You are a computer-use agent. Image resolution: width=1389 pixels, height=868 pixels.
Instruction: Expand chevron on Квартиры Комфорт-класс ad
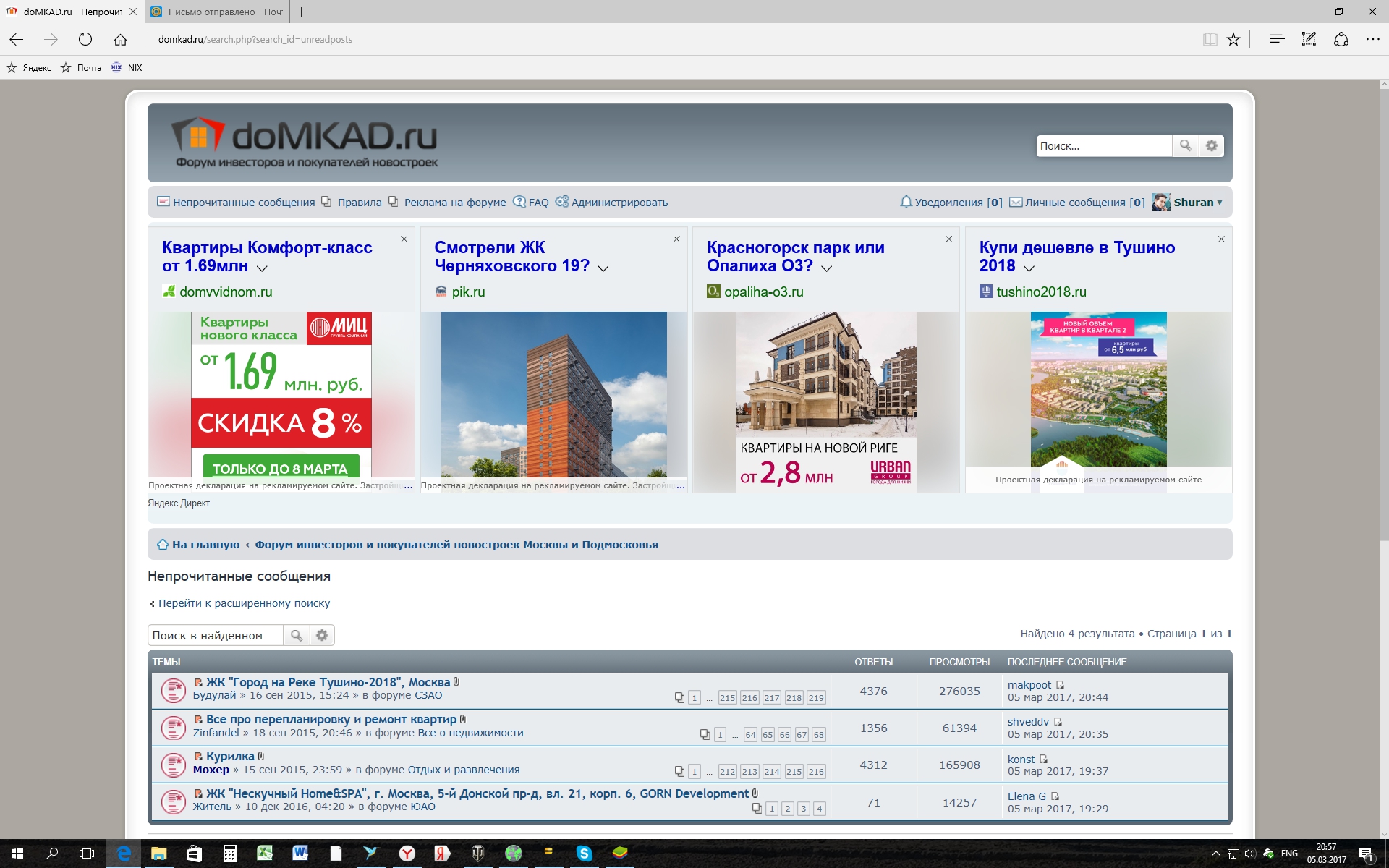pos(262,268)
